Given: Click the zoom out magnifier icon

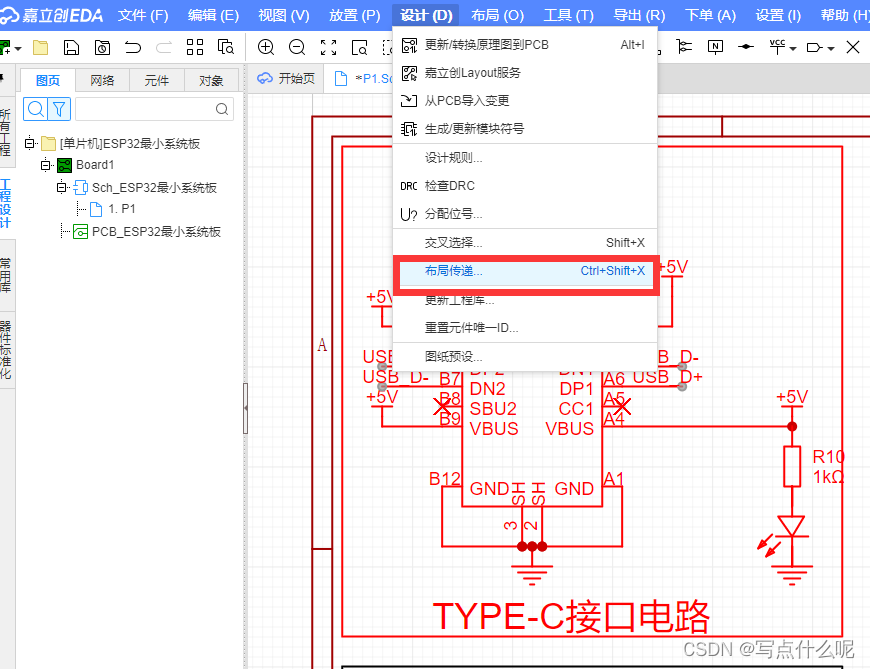Looking at the screenshot, I should 297,47.
